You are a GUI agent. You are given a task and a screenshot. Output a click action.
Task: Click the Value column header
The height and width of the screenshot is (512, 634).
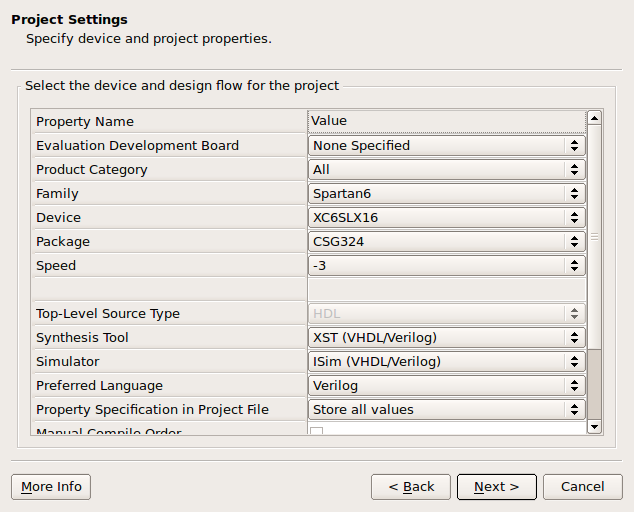(x=447, y=121)
